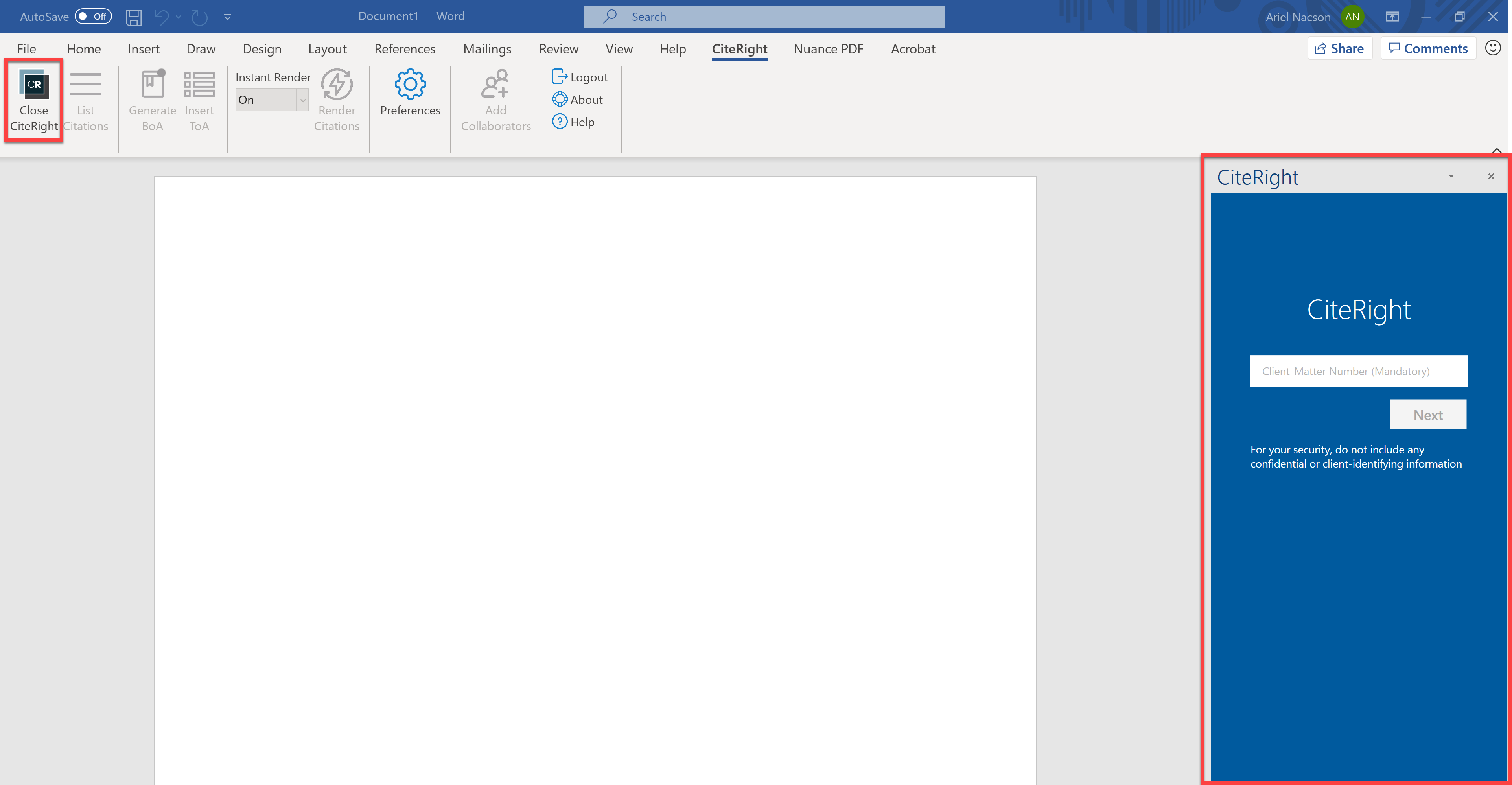Switch to the Mailings tab

[487, 49]
